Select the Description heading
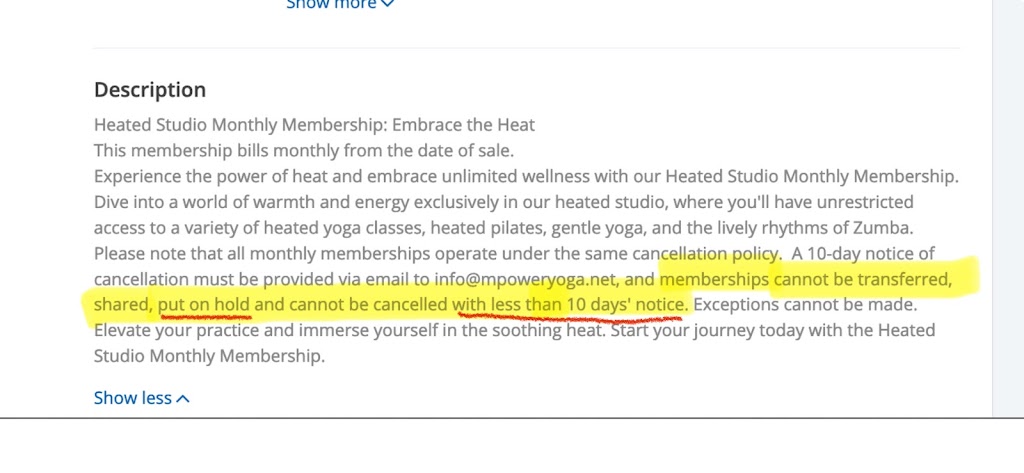Viewport: 1024px width, 473px height. point(150,90)
